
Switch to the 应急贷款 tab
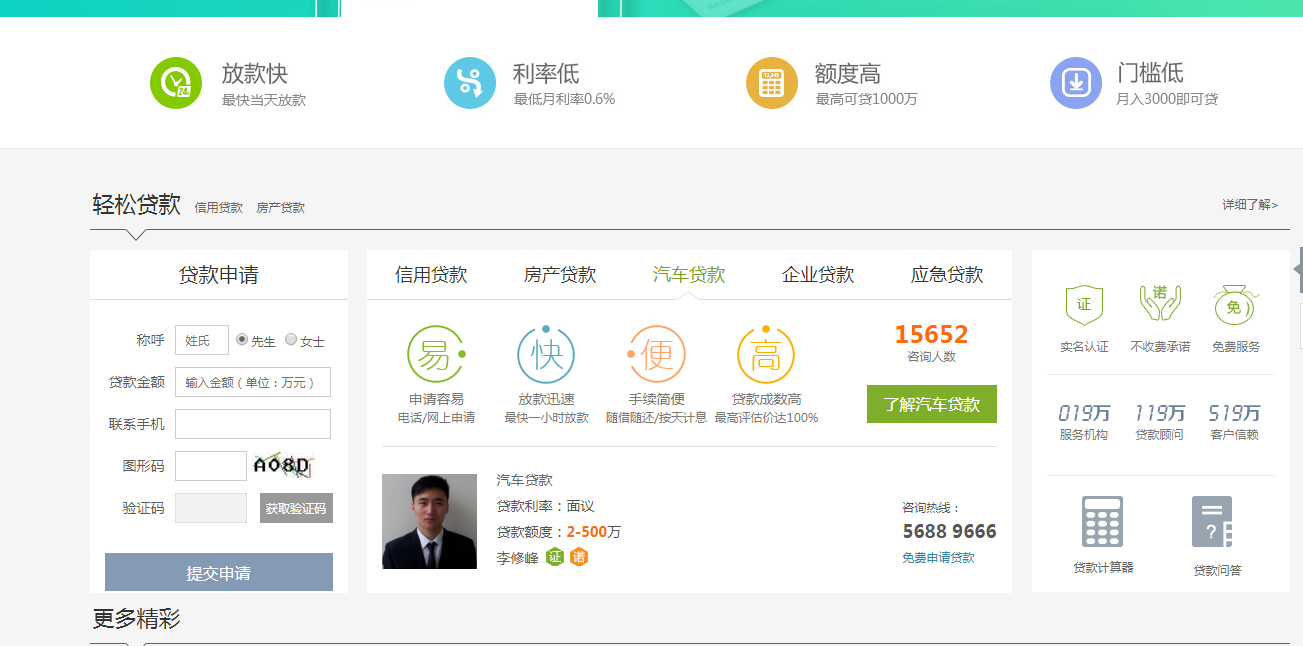click(x=947, y=275)
